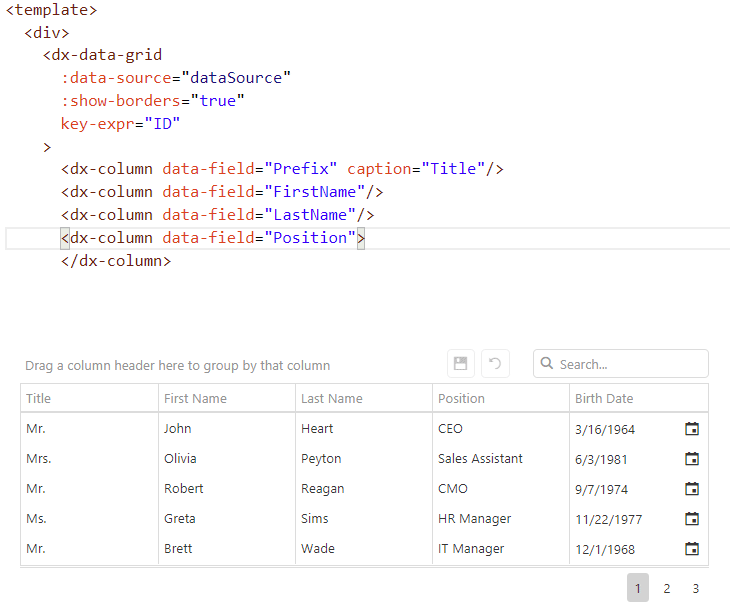Go to page 1 of the grid
730x610 pixels.
[x=637, y=588]
